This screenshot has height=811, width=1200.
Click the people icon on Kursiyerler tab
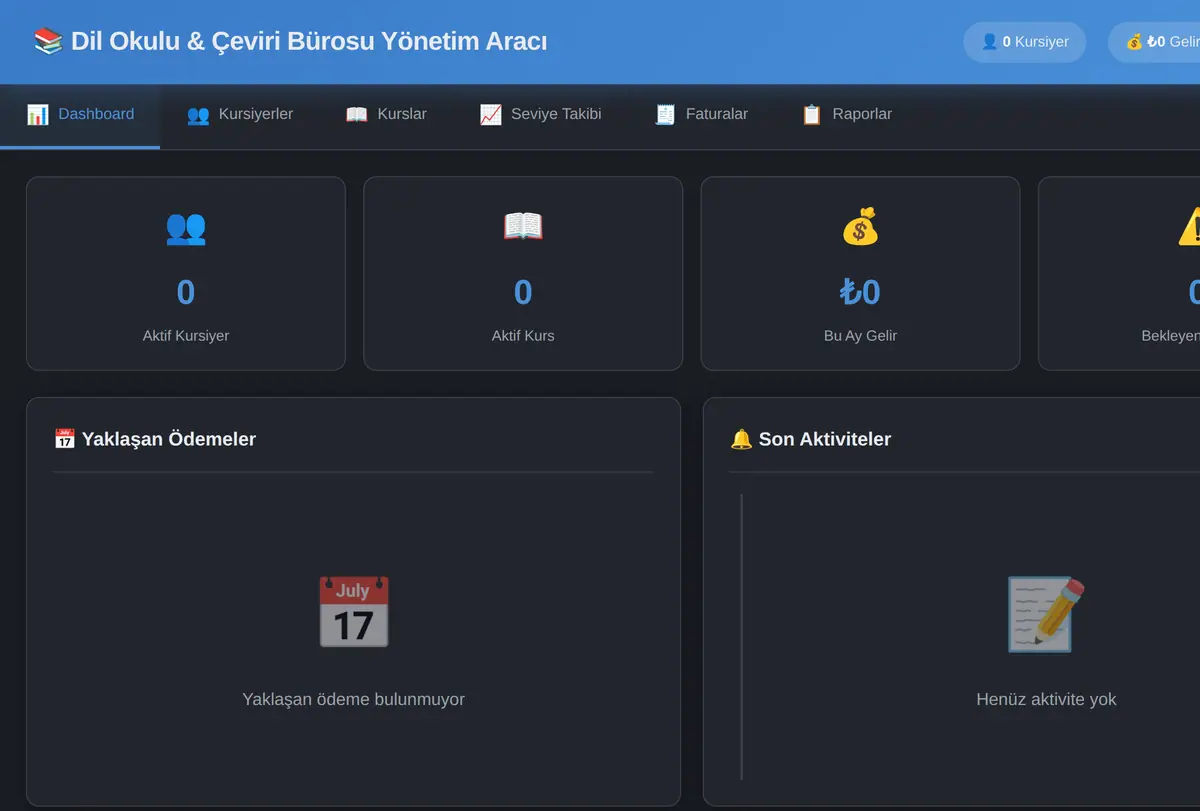pos(198,115)
